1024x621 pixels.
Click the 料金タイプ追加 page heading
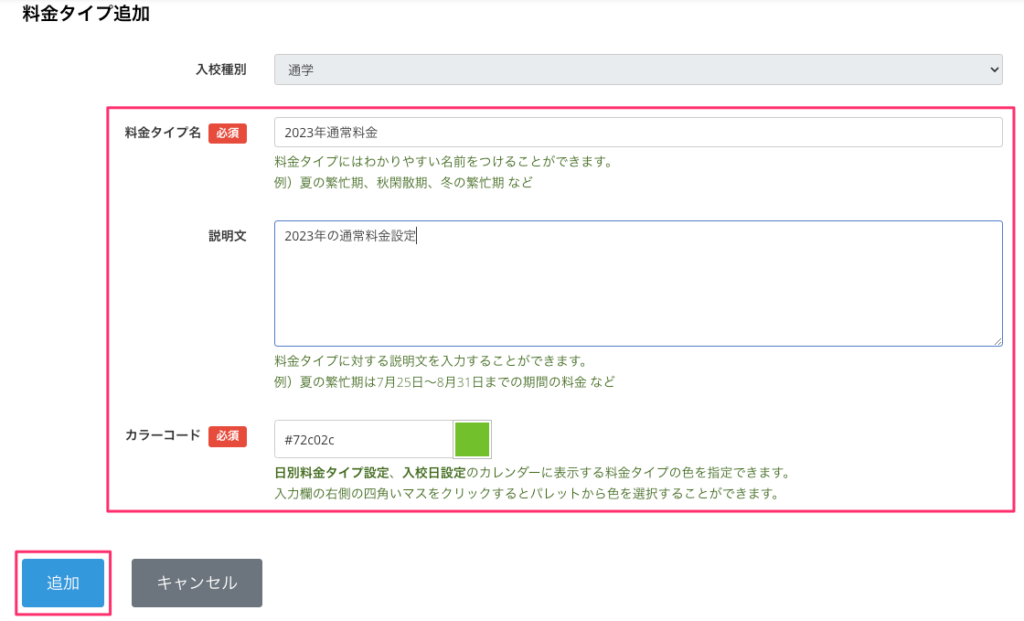click(x=86, y=15)
